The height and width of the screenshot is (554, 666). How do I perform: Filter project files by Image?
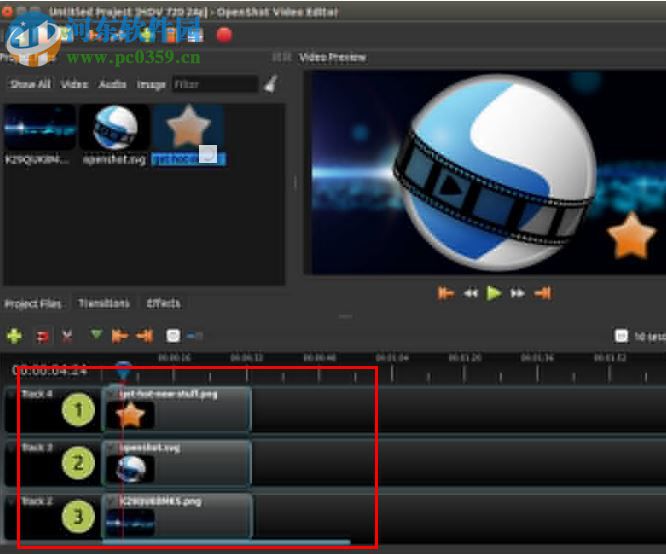pyautogui.click(x=151, y=85)
